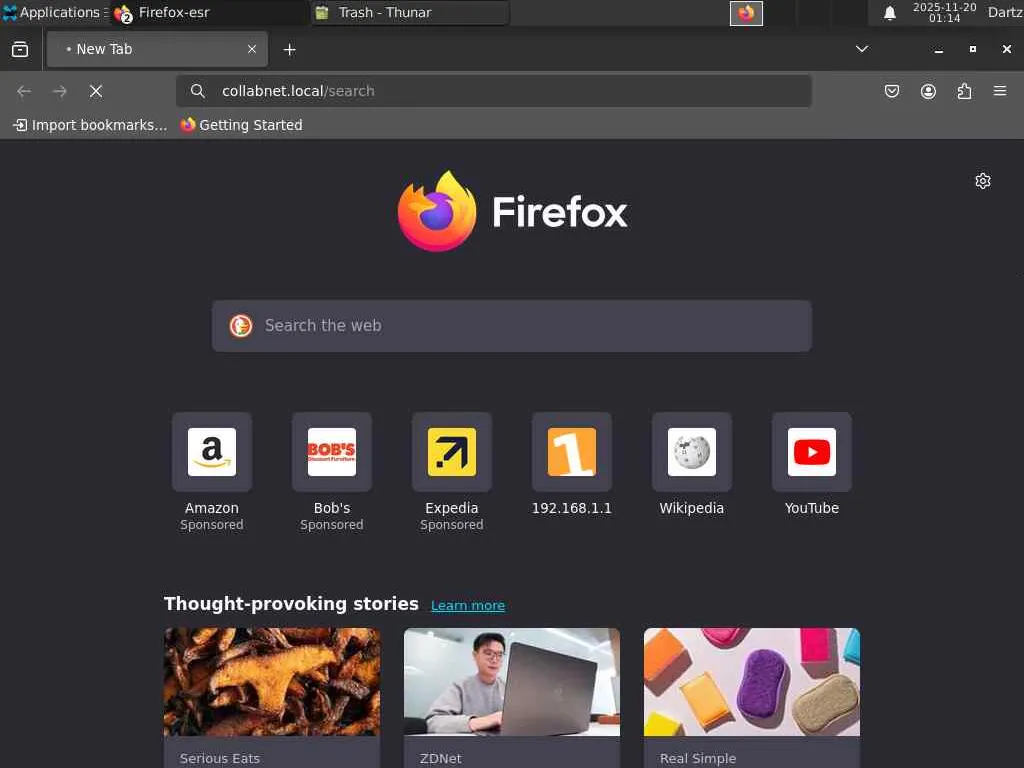Screen dimensions: 1024x768
Task: Click the notification bell in panel
Action: [889, 13]
